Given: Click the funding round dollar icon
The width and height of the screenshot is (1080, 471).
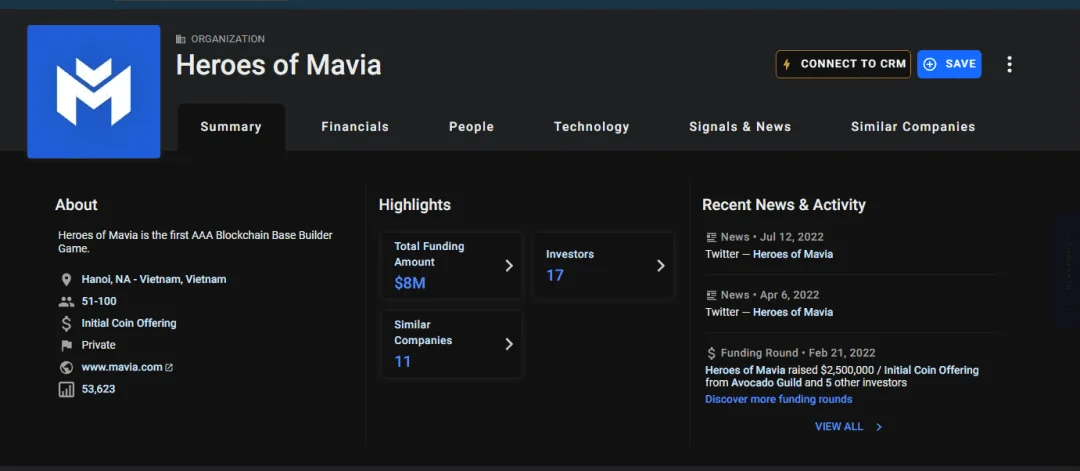Looking at the screenshot, I should click(712, 353).
